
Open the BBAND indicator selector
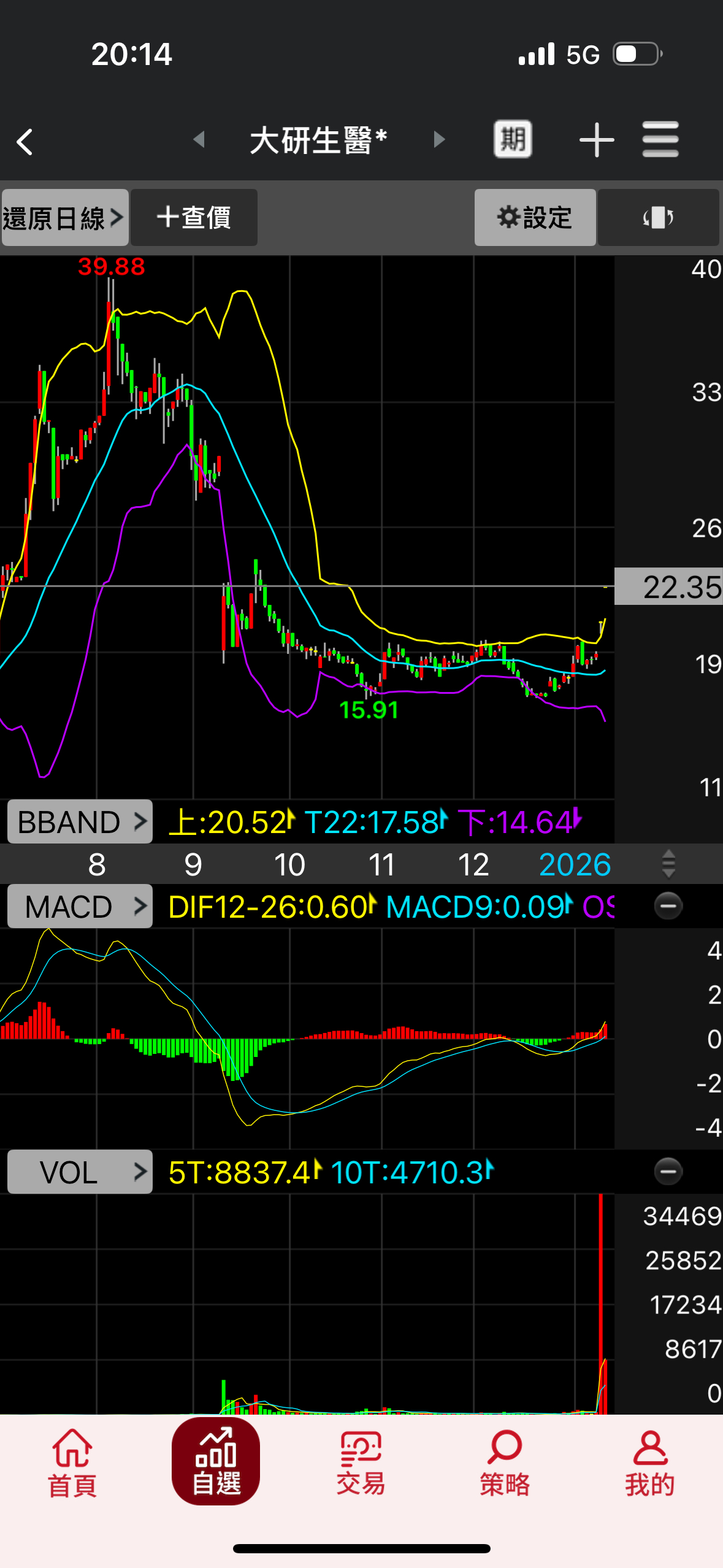pos(80,821)
